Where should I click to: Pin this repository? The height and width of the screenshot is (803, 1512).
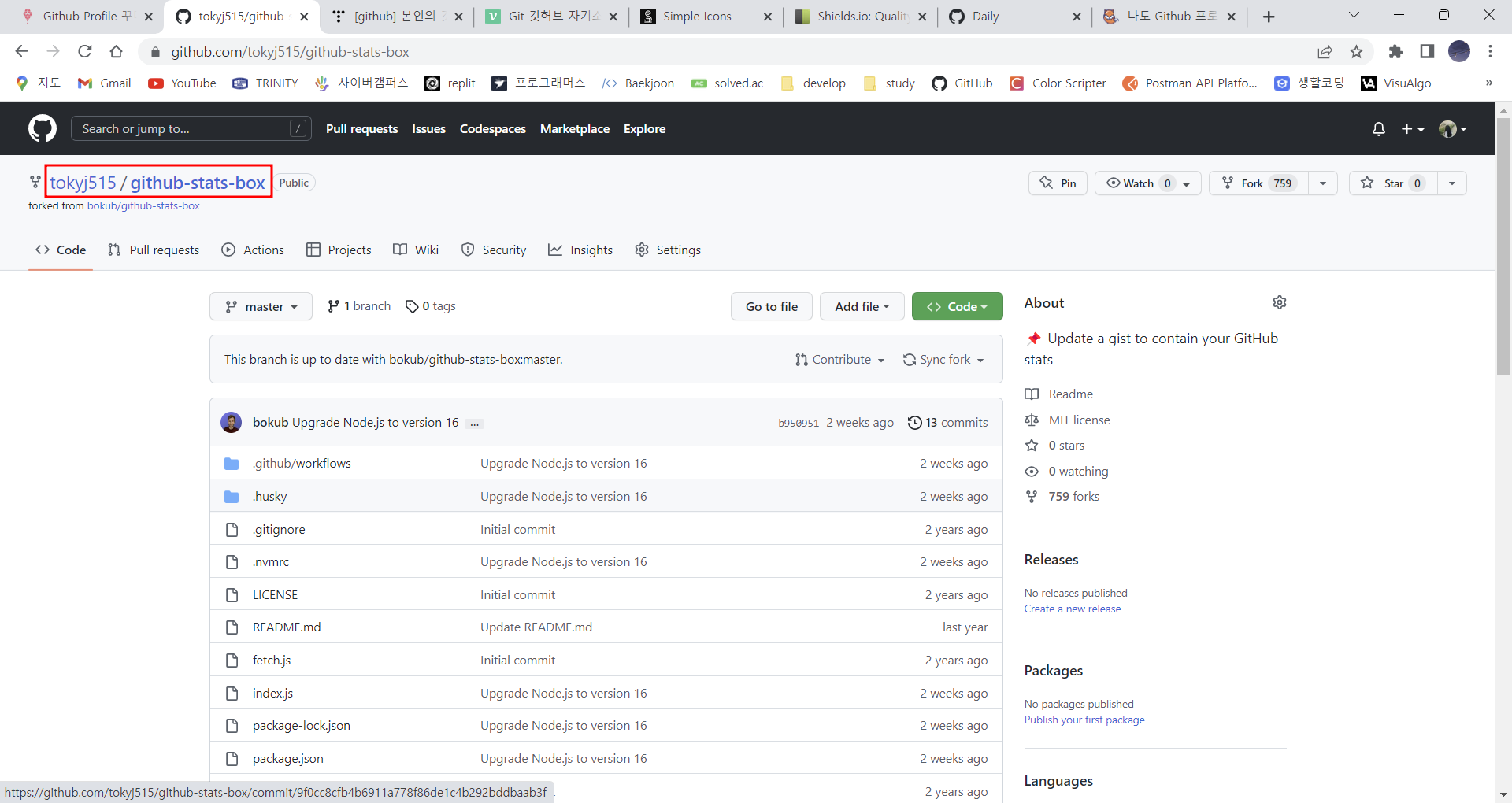point(1058,183)
